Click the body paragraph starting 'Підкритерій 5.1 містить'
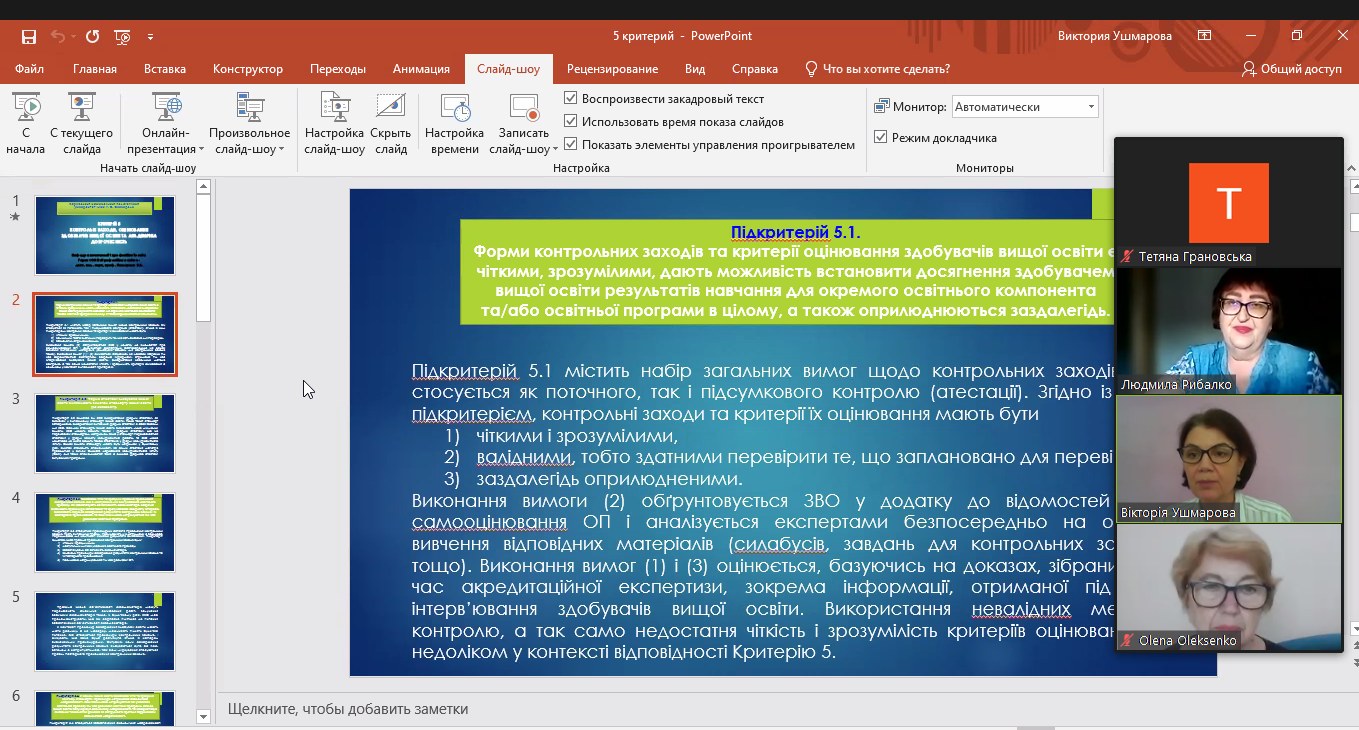1359x730 pixels. [762, 392]
